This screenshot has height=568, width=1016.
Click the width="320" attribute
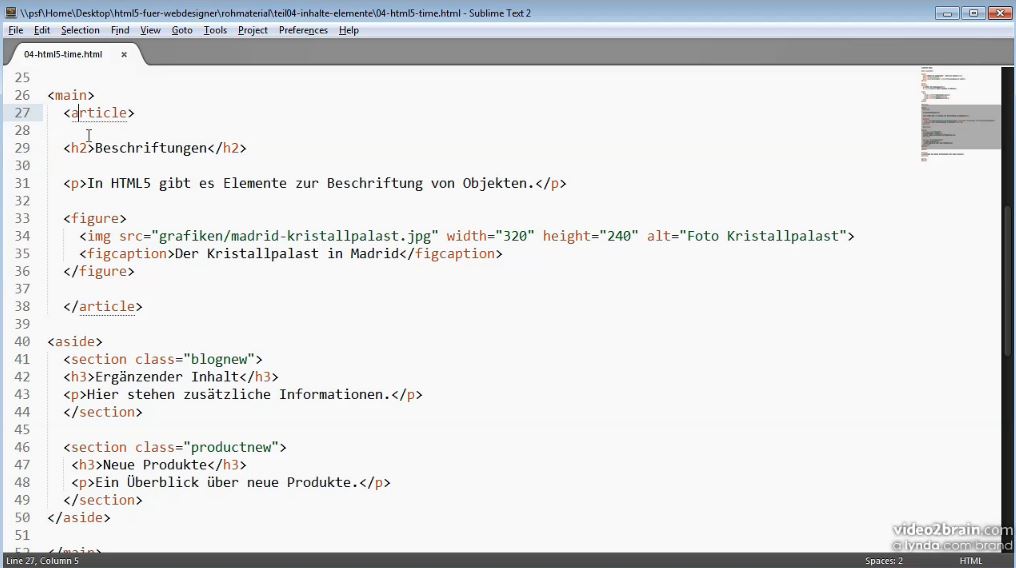pyautogui.click(x=491, y=236)
